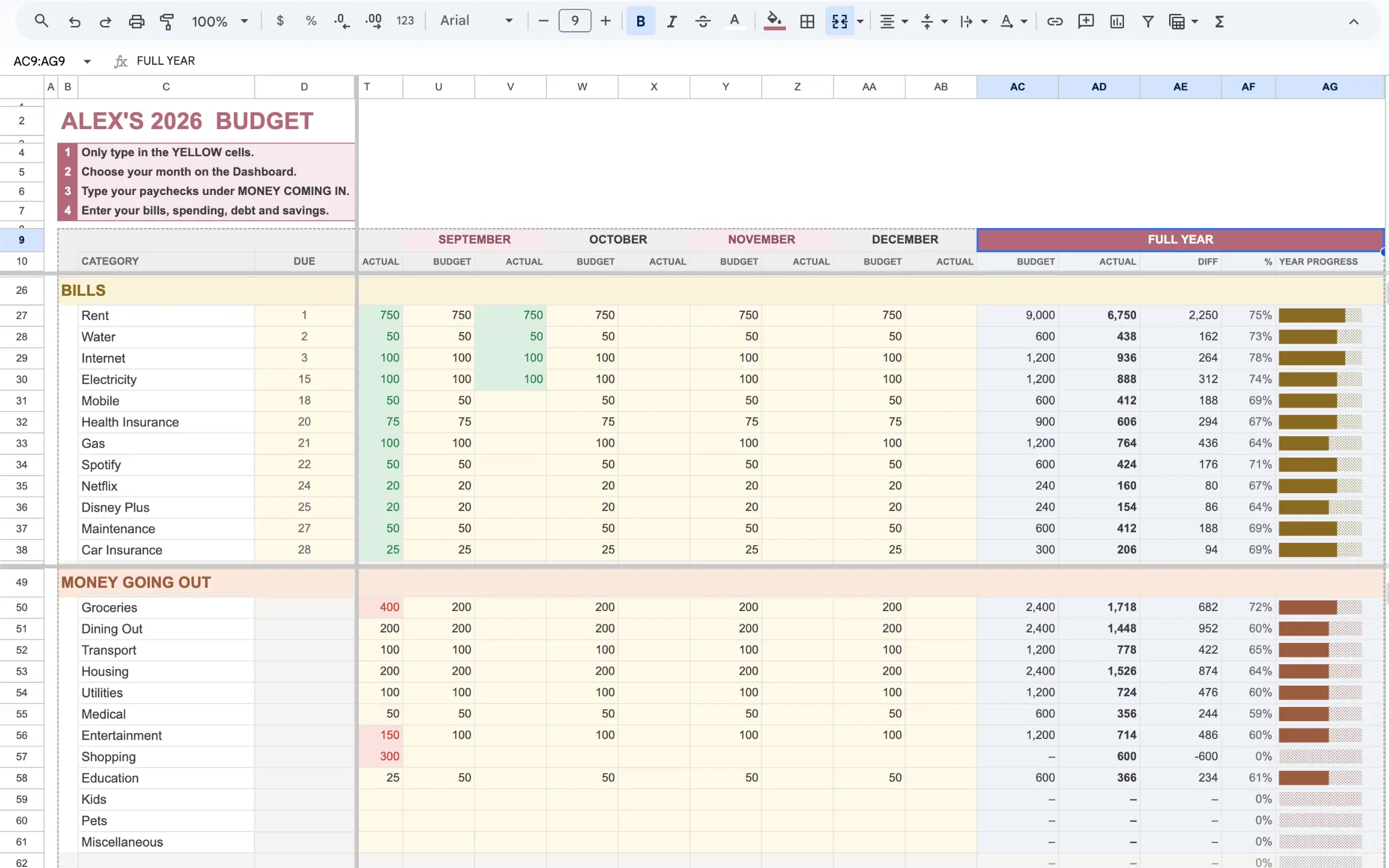This screenshot has width=1389, height=868.
Task: Click Shopping actual value 300
Action: (381, 756)
